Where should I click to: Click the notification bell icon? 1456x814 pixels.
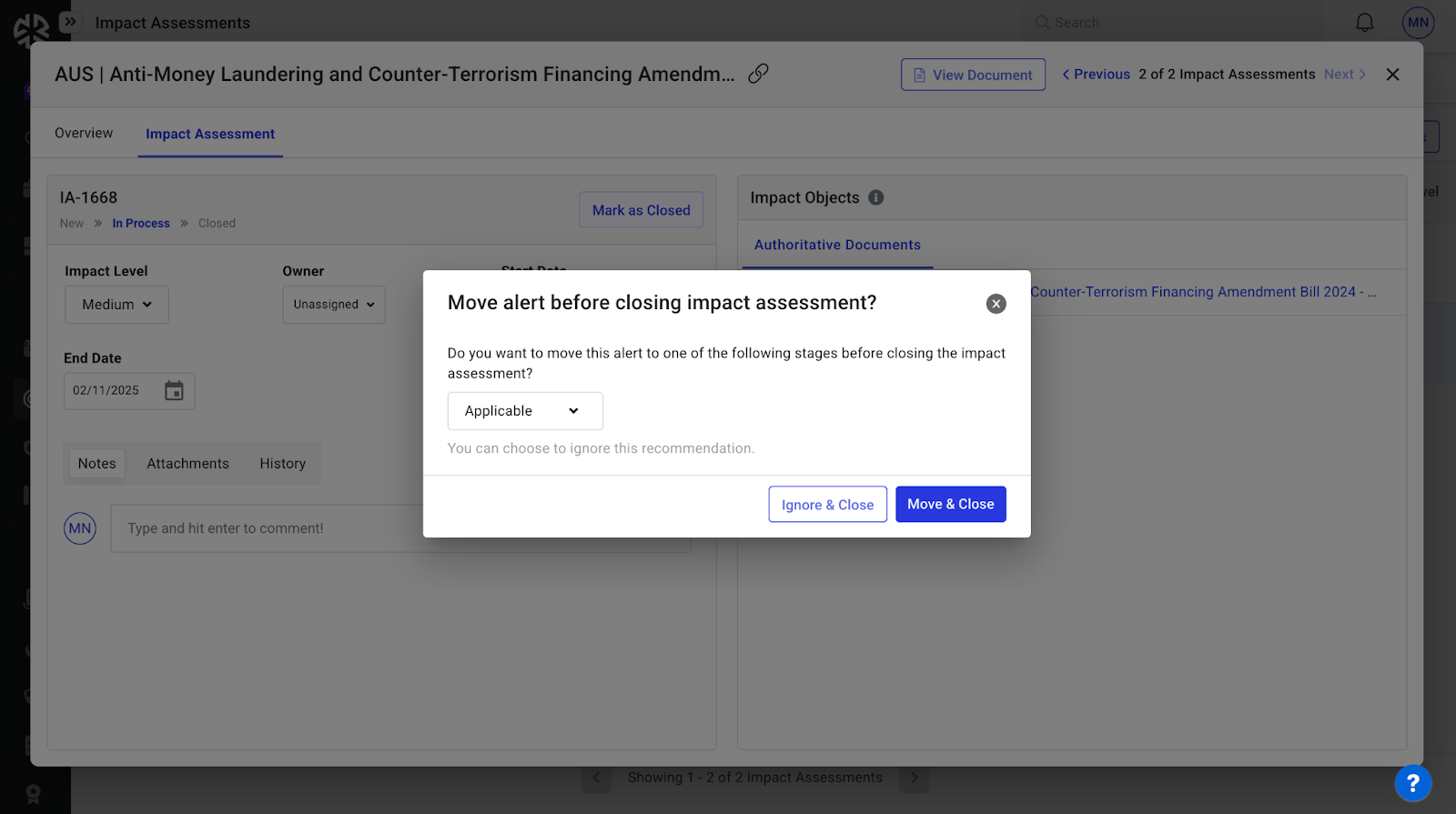[1364, 23]
